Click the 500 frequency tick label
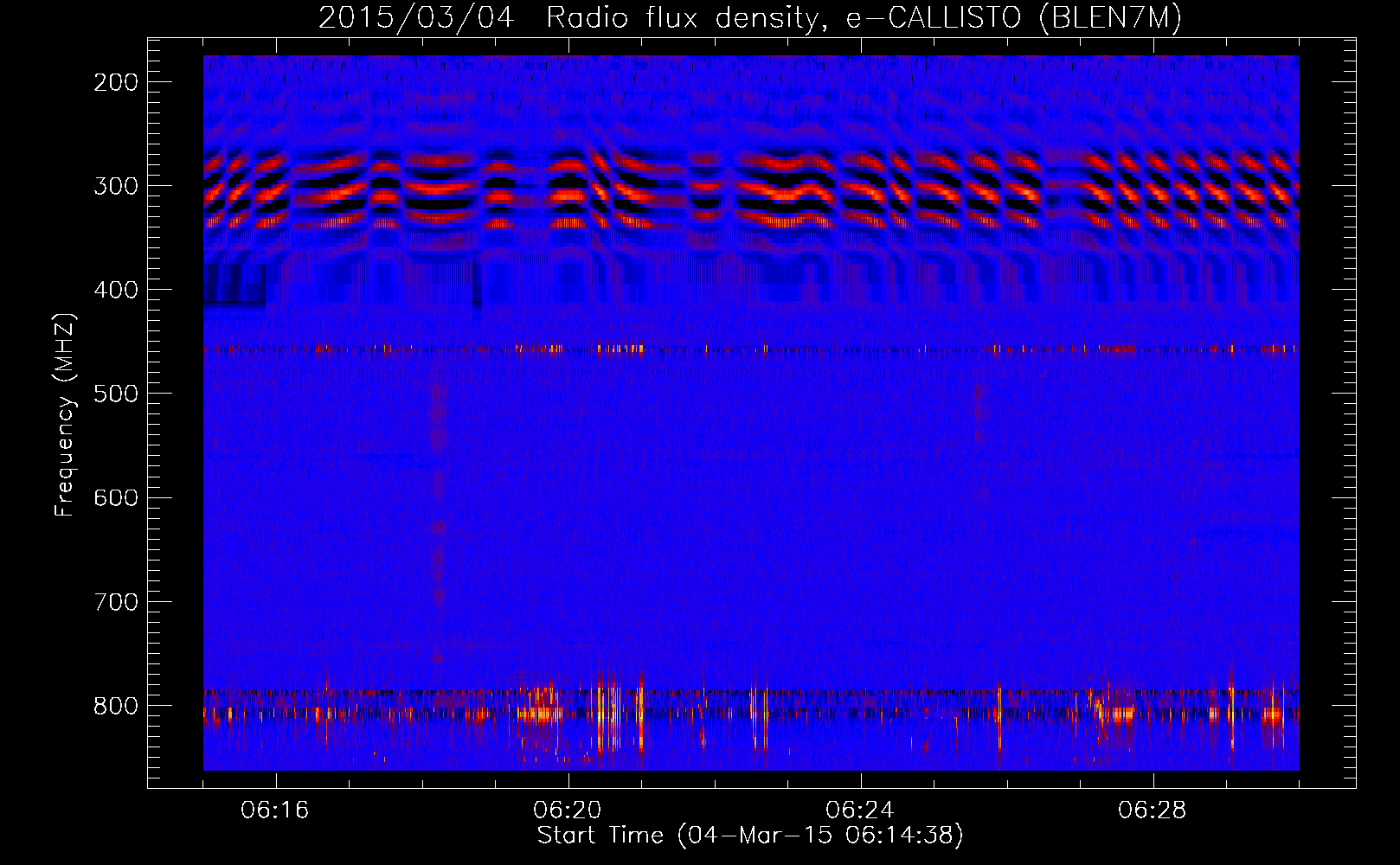The width and height of the screenshot is (1400, 865). (116, 394)
